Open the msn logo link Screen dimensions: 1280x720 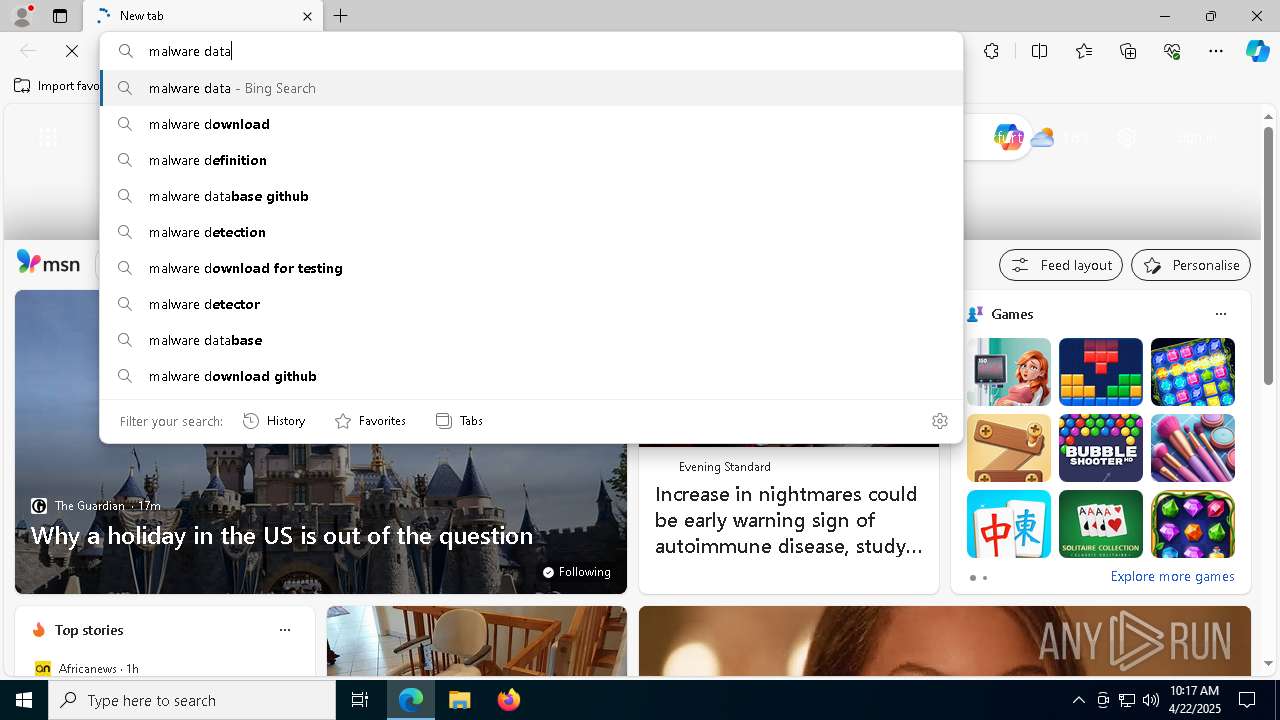48,263
